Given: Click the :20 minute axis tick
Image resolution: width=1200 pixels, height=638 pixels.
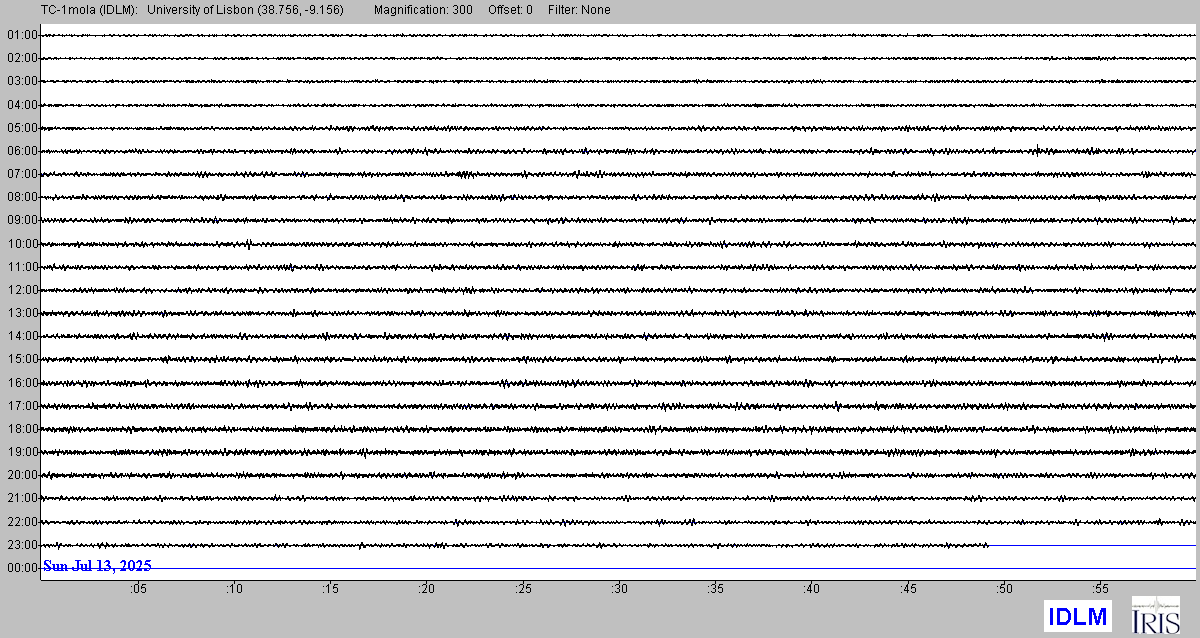Looking at the screenshot, I should point(426,589).
